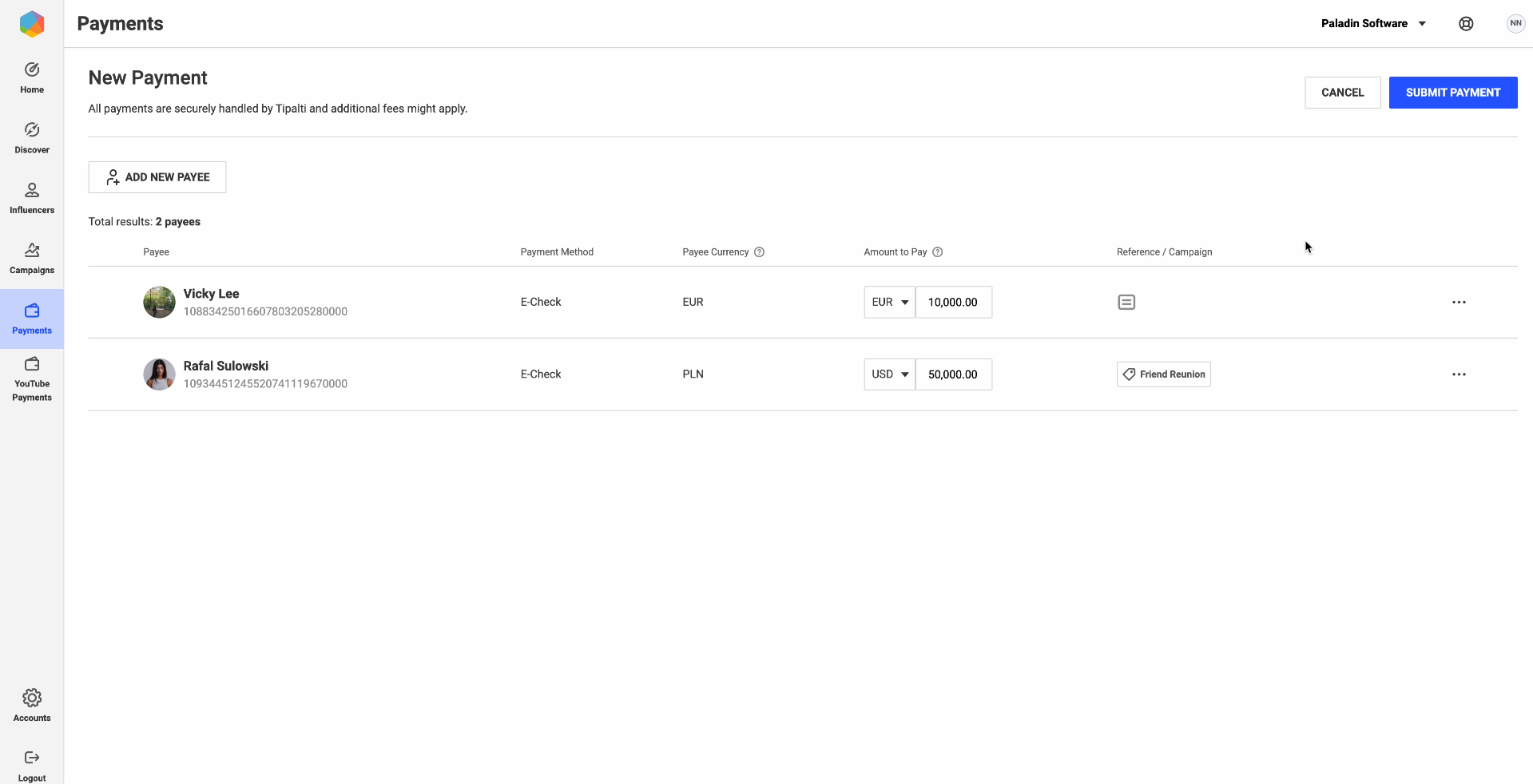Open the three-dot menu for Rafal Sulowski

(1459, 374)
